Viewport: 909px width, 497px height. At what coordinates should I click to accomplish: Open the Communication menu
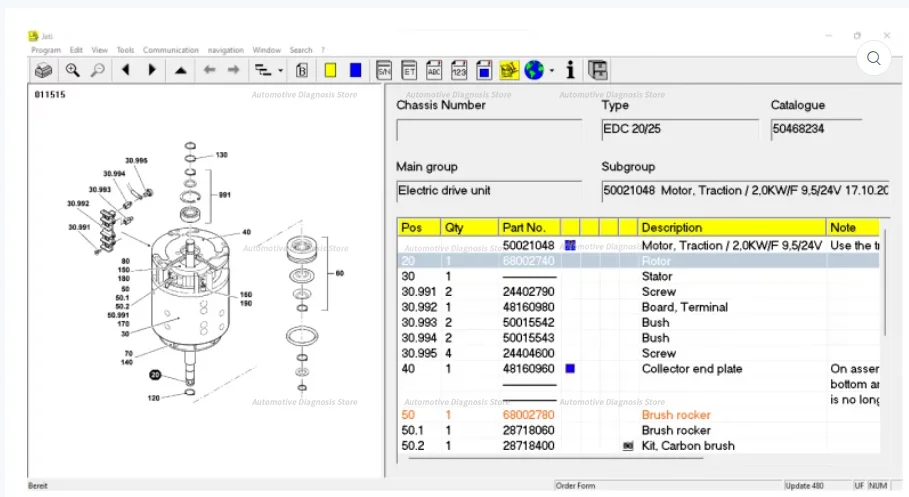click(x=170, y=50)
